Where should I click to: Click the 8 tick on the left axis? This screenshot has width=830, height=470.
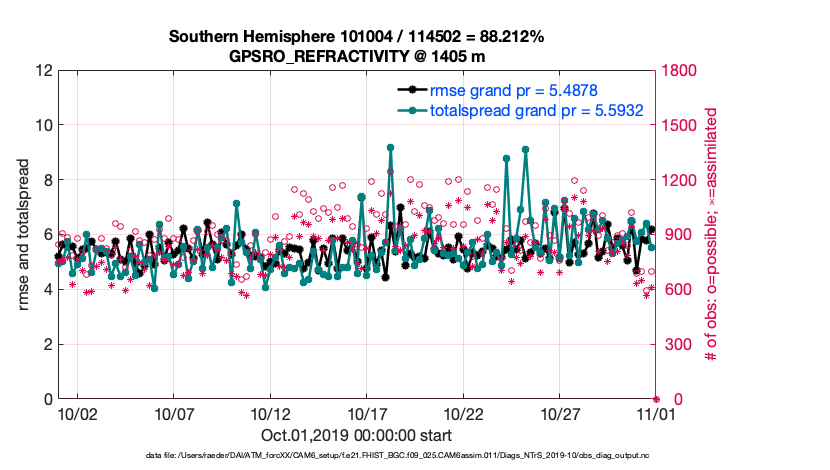46,181
